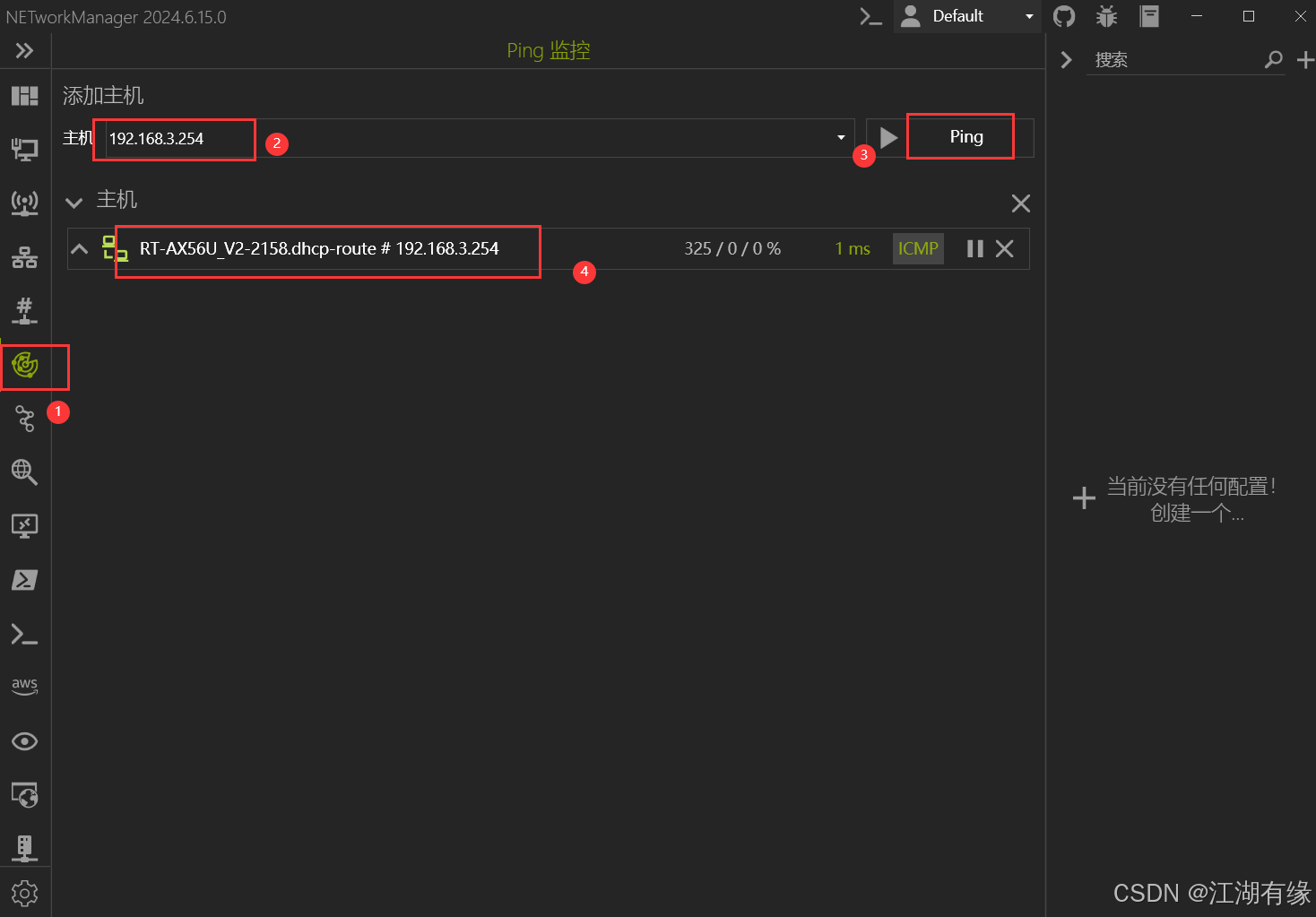
Task: Open the DNS Lookup tool
Action: (24, 472)
